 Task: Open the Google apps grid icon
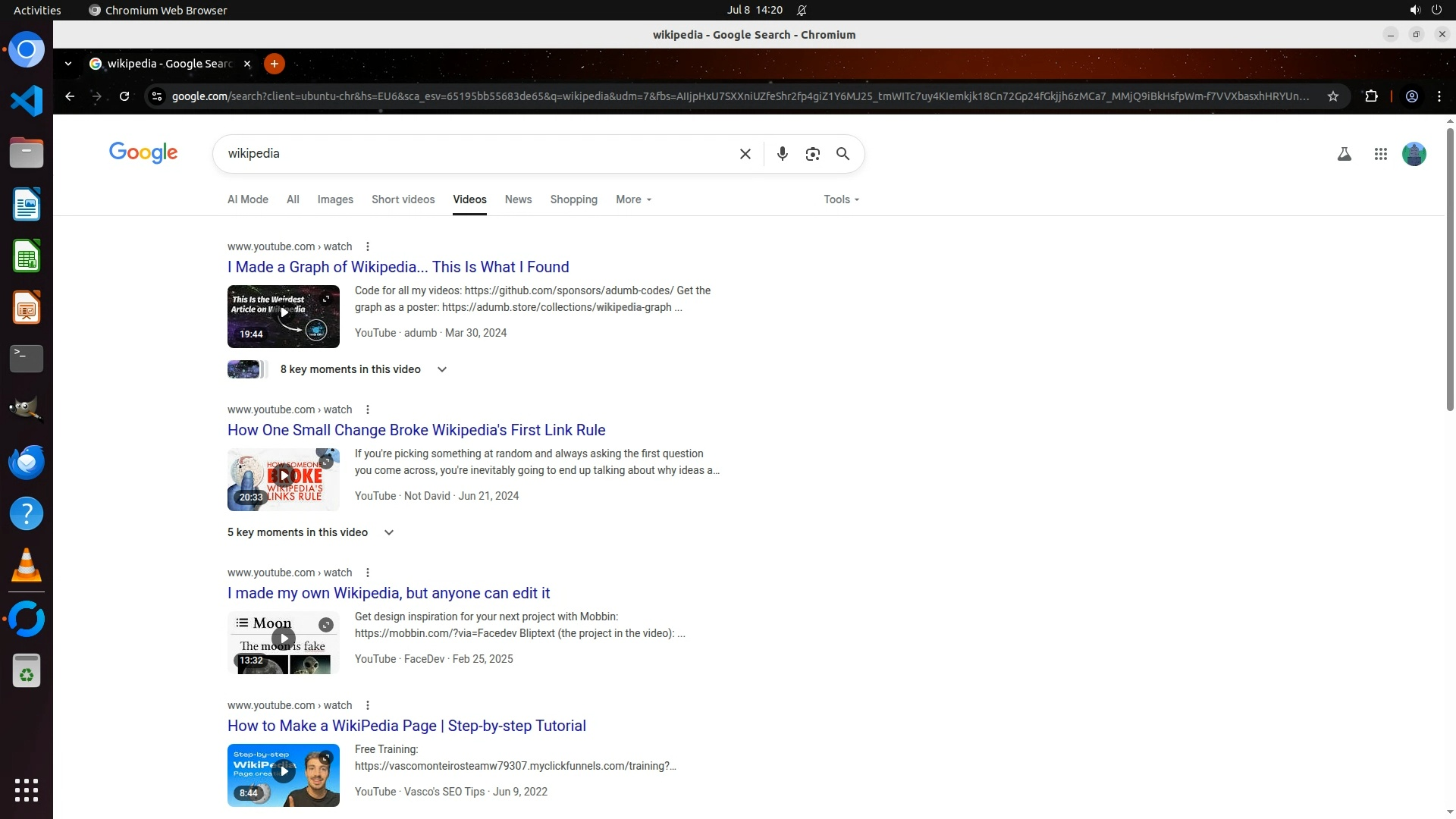(1380, 154)
